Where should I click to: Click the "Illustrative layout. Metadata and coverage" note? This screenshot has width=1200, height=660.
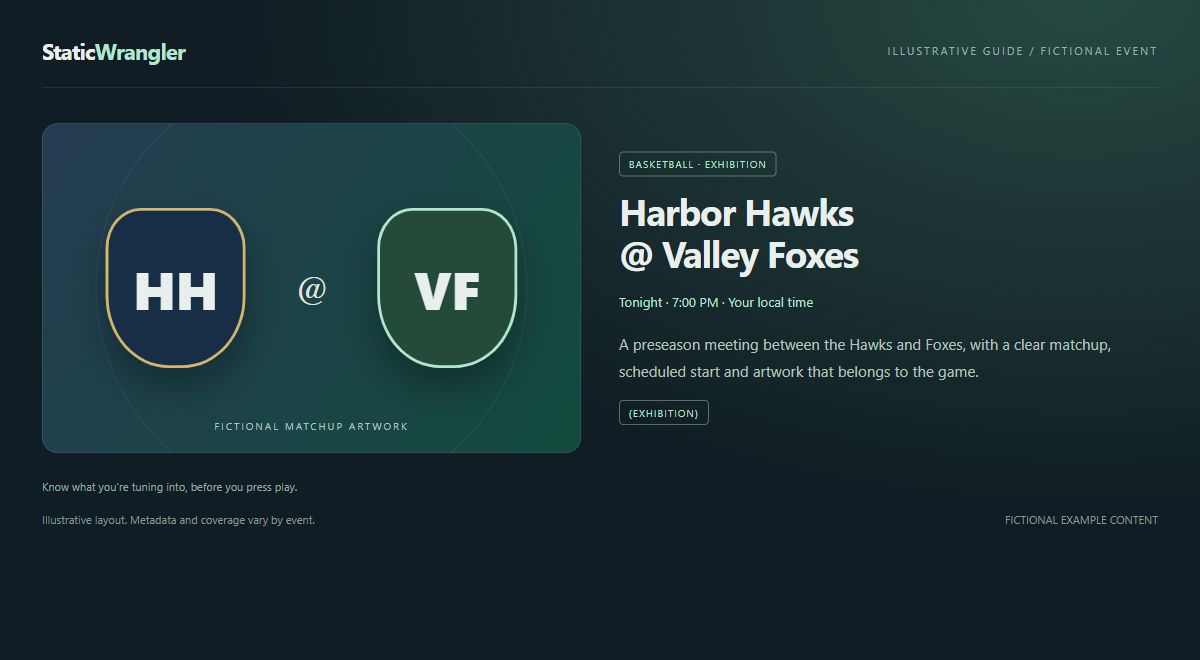178,520
